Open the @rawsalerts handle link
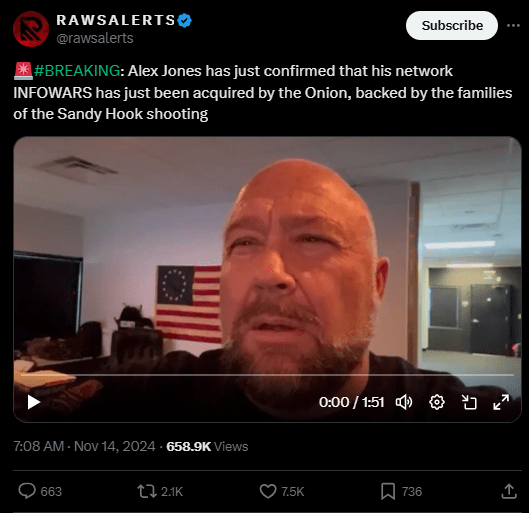 pos(95,38)
